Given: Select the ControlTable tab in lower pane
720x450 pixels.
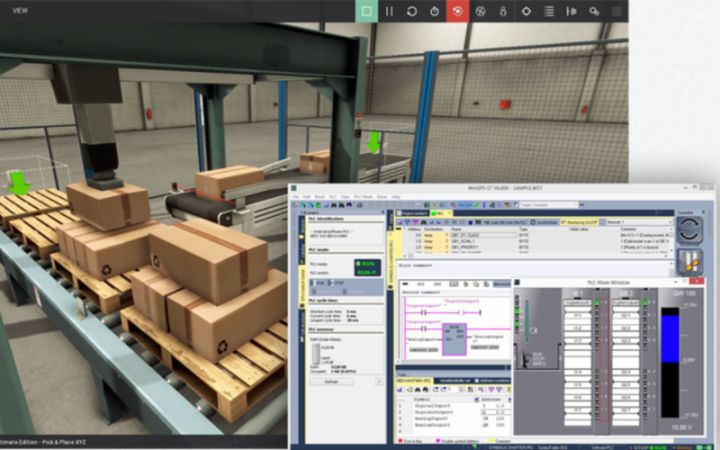Looking at the screenshot, I should point(414,381).
